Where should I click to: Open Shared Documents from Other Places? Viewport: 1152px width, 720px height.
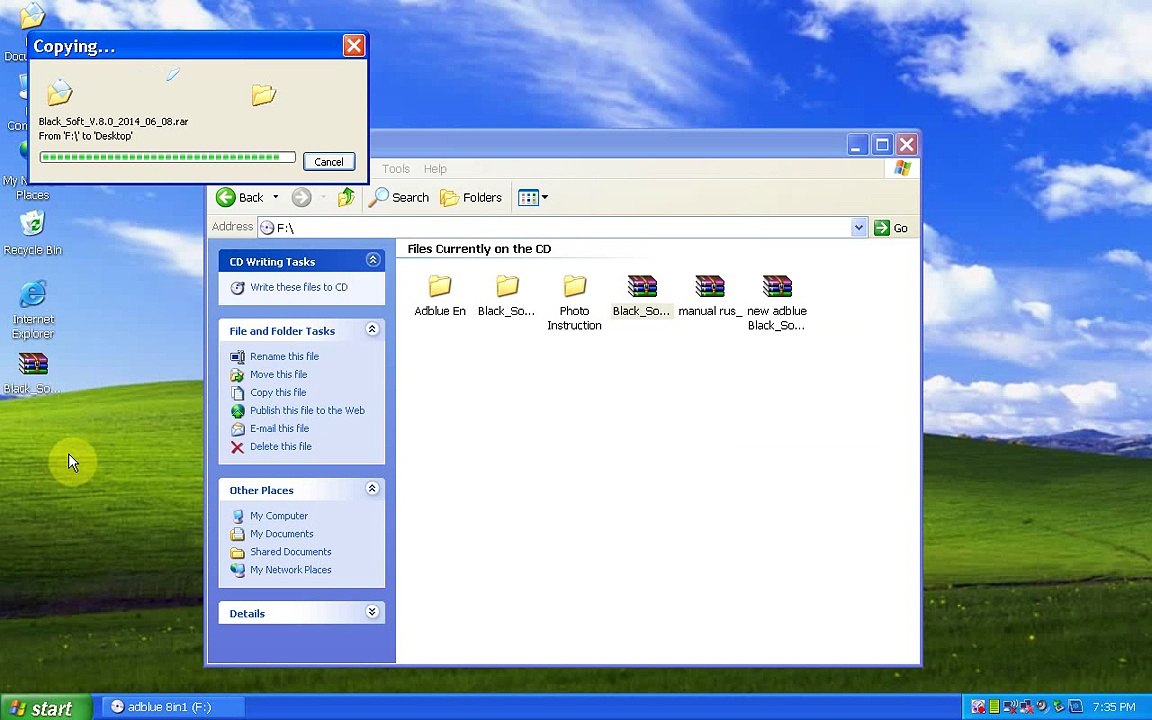(x=290, y=552)
